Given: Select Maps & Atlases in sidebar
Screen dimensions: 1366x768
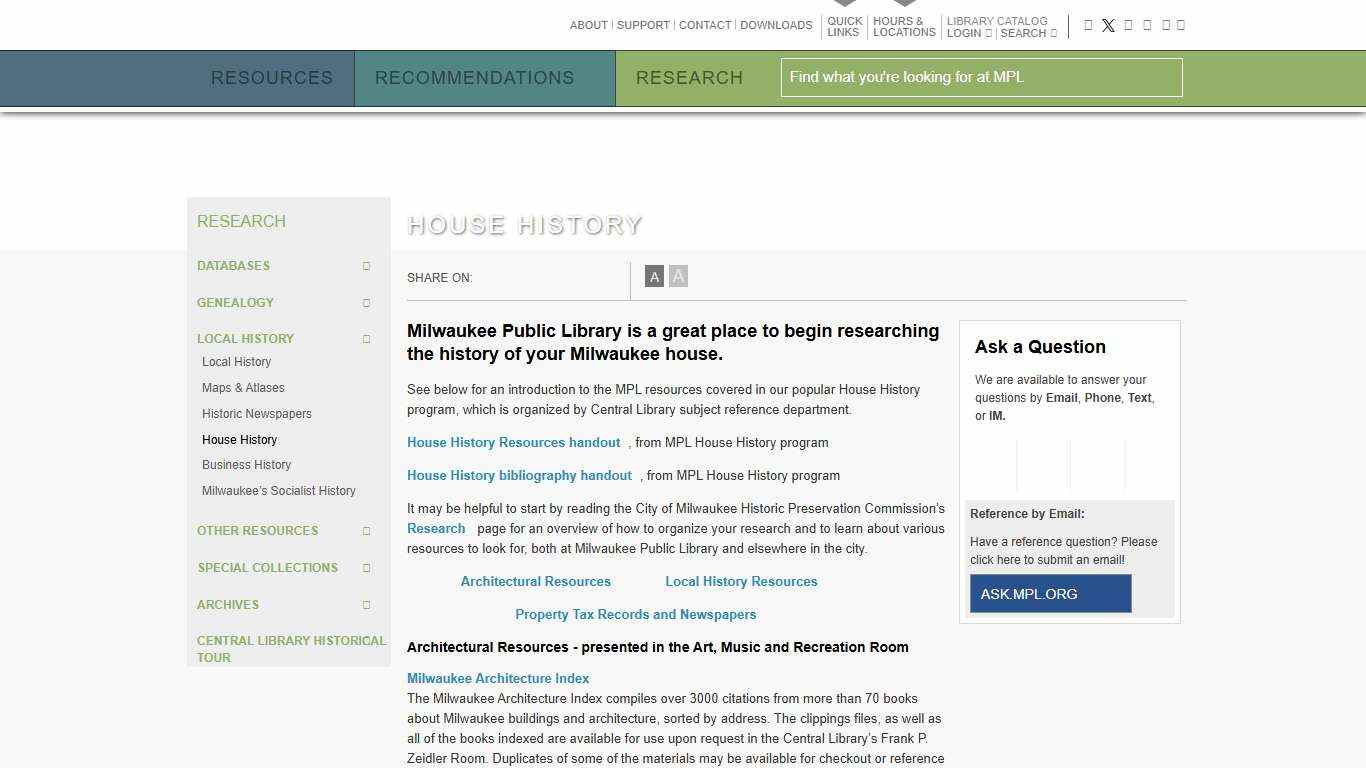Looking at the screenshot, I should (x=243, y=388).
